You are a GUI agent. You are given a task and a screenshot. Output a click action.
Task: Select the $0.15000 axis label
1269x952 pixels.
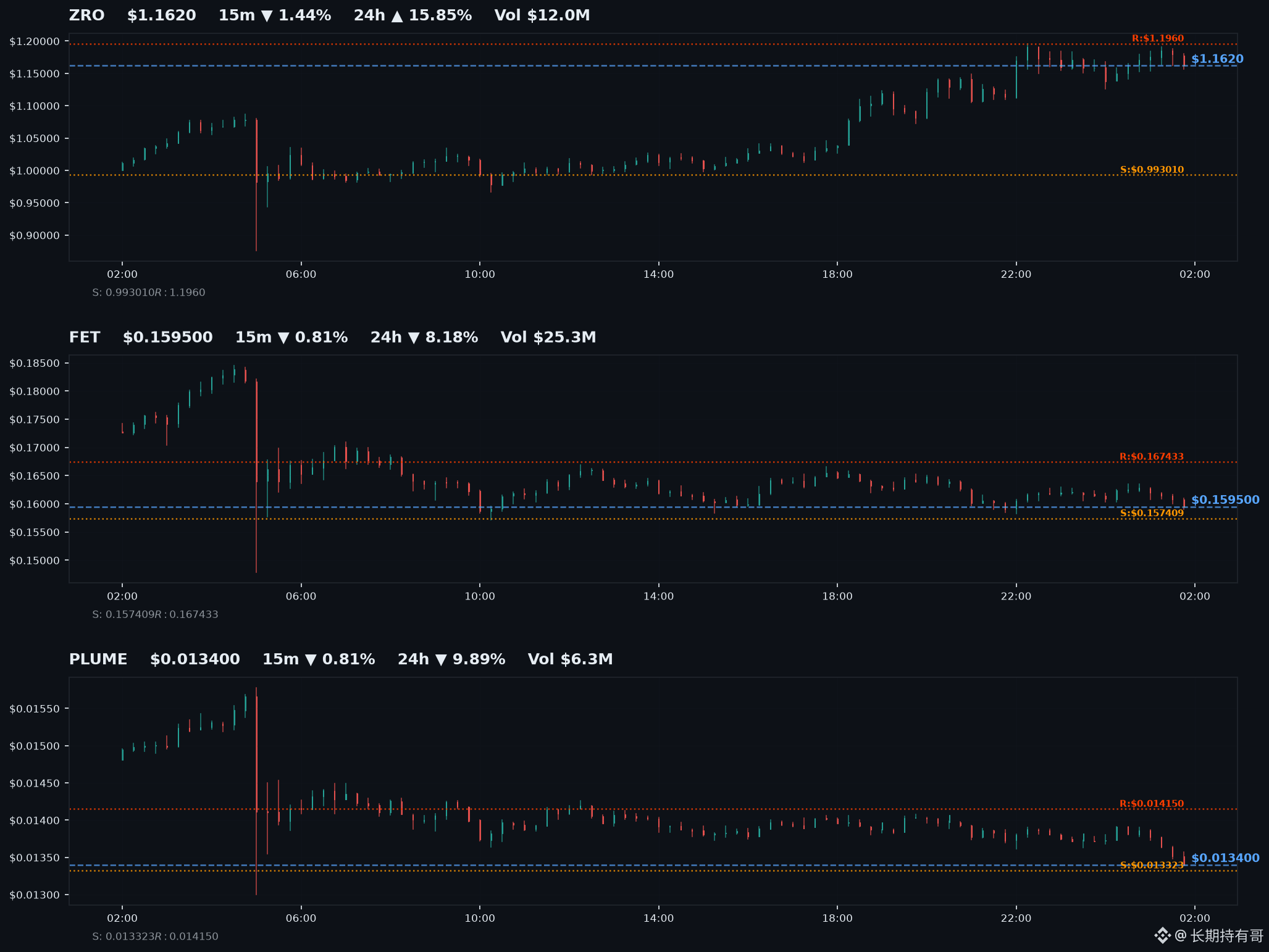point(35,561)
